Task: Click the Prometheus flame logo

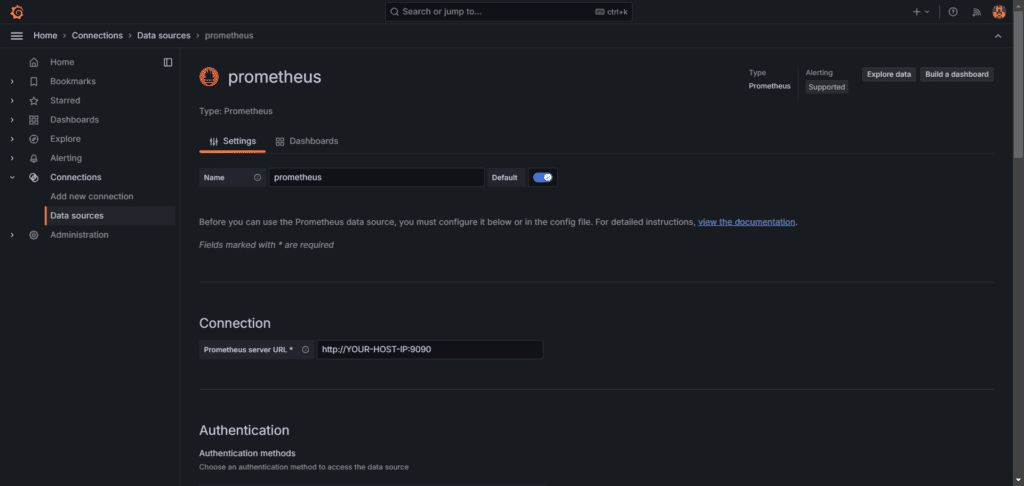Action: pyautogui.click(x=209, y=77)
